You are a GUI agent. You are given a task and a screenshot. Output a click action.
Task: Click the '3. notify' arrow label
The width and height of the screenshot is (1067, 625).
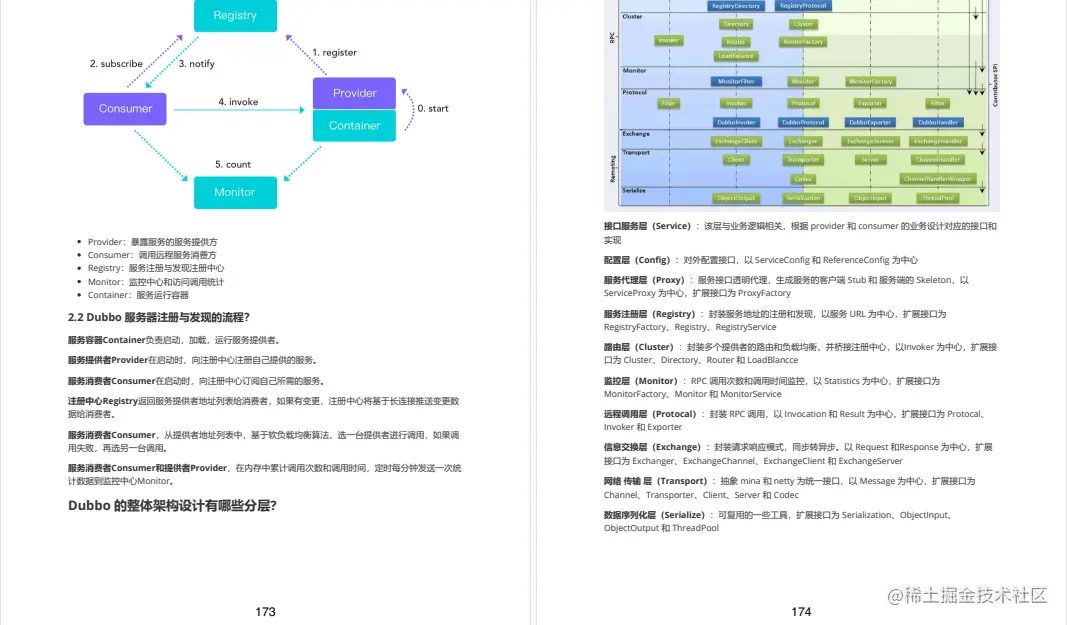point(197,64)
